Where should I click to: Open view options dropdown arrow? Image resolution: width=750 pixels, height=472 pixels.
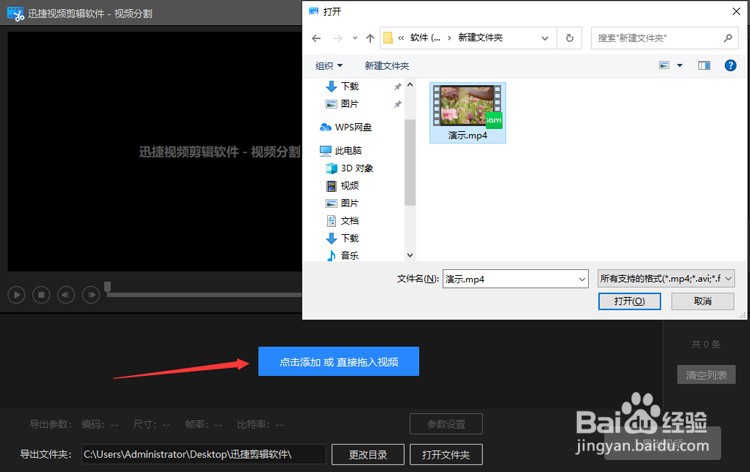click(x=679, y=65)
